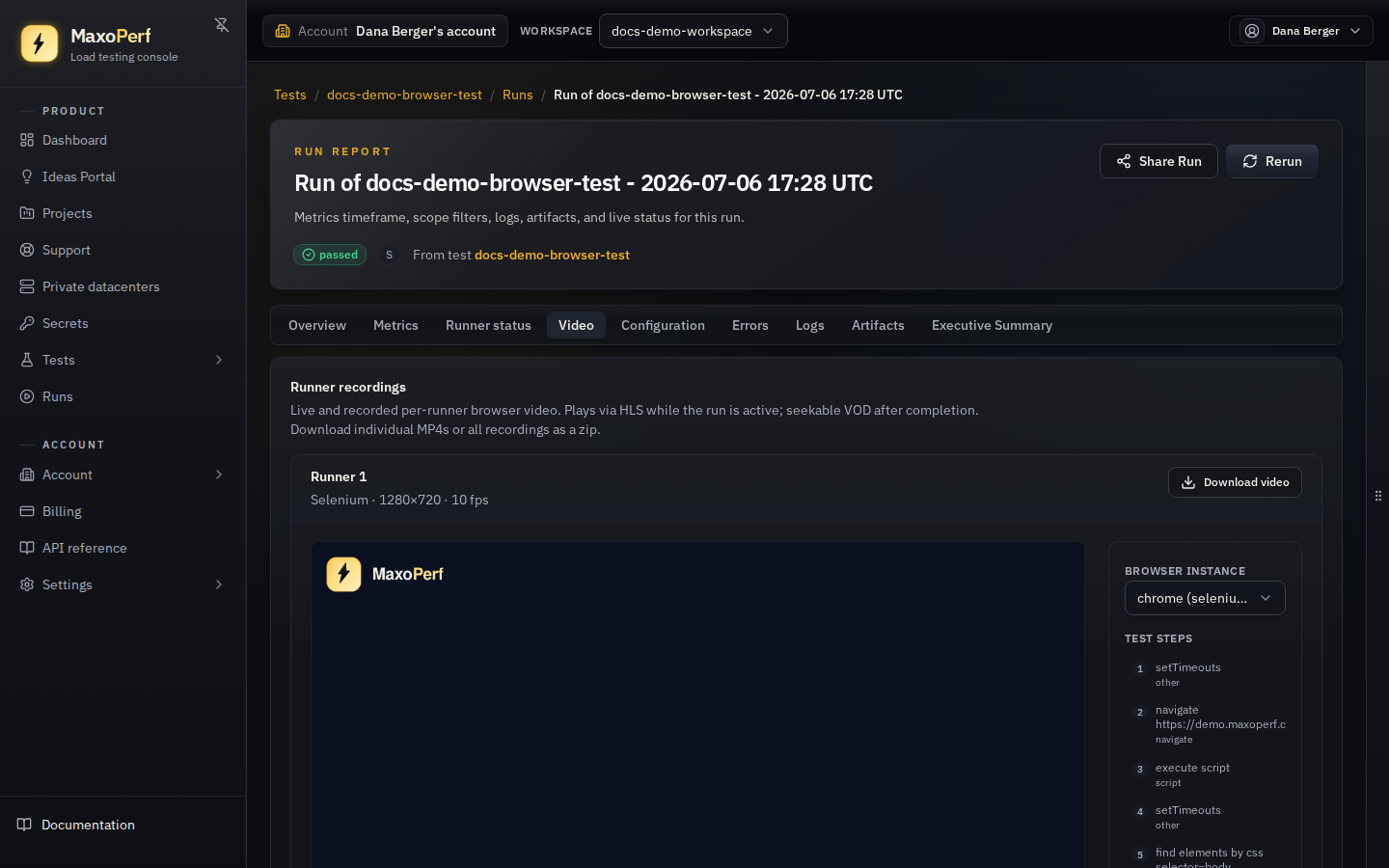This screenshot has width=1389, height=868.
Task: Open the Configuration tab
Action: (x=663, y=325)
